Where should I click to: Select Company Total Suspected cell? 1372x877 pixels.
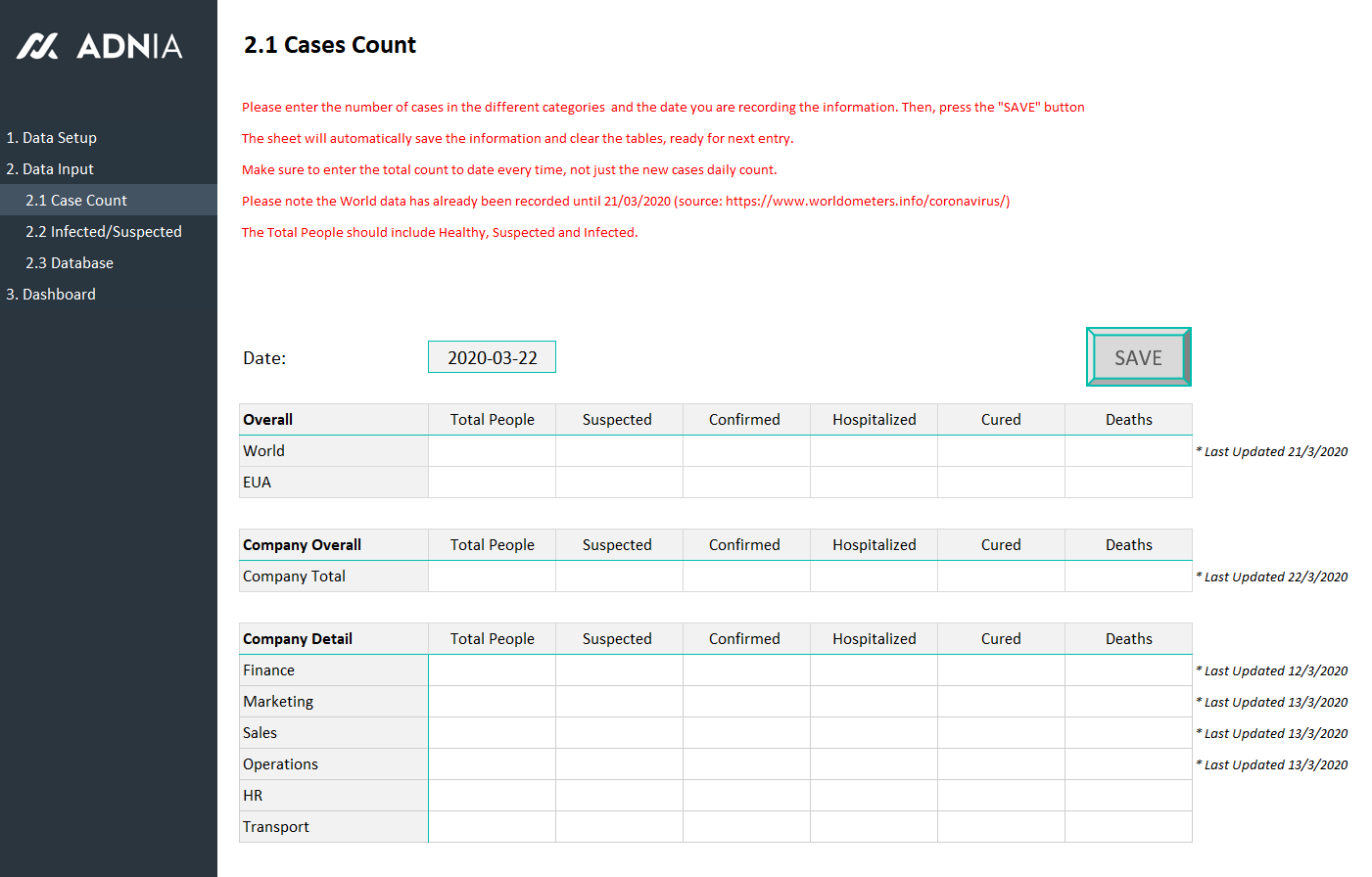(619, 577)
